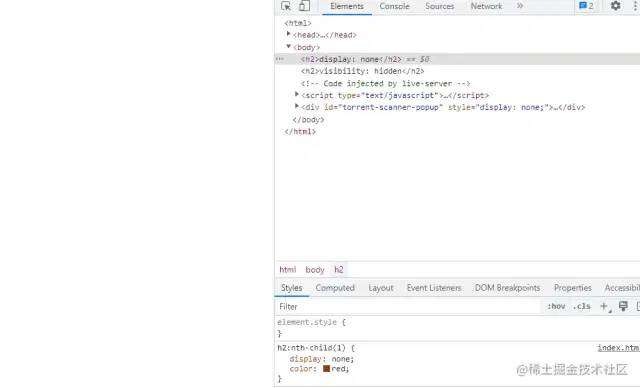Toggle the device toolbar icon
Image resolution: width=640 pixels, height=388 pixels.
pos(304,6)
